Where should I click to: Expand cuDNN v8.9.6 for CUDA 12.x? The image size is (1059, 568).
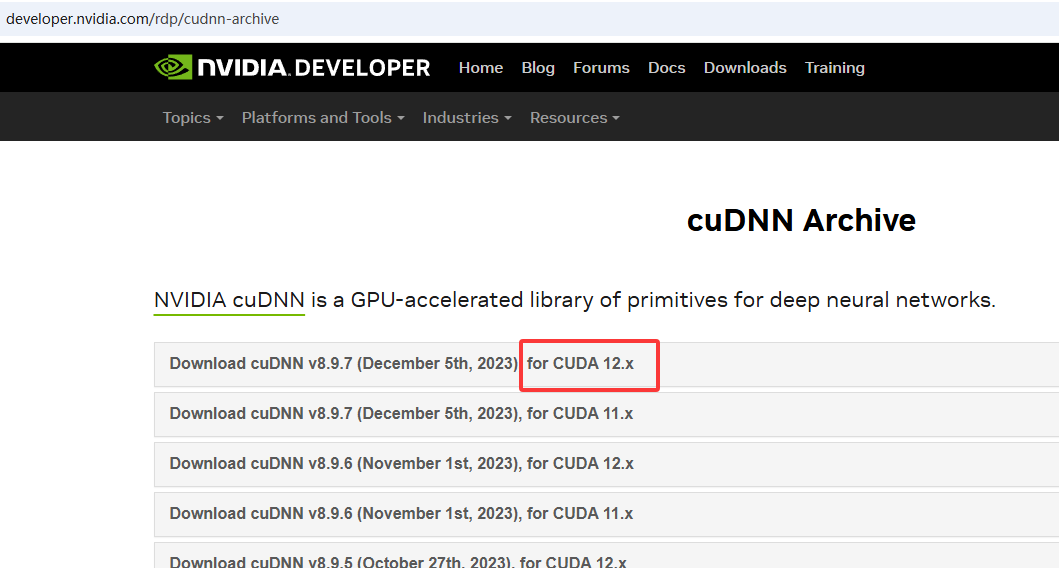coord(606,464)
